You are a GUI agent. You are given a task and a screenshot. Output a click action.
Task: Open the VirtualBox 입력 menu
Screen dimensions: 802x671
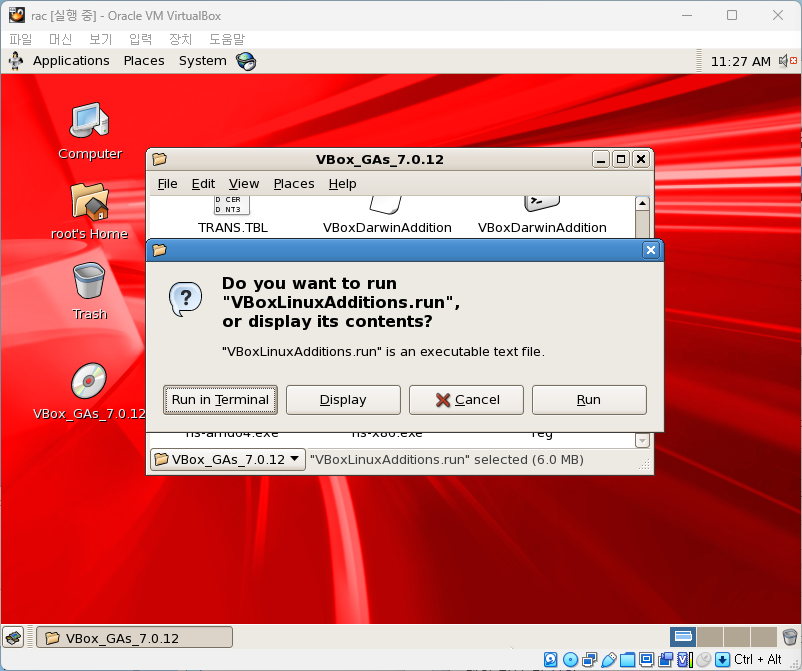141,39
